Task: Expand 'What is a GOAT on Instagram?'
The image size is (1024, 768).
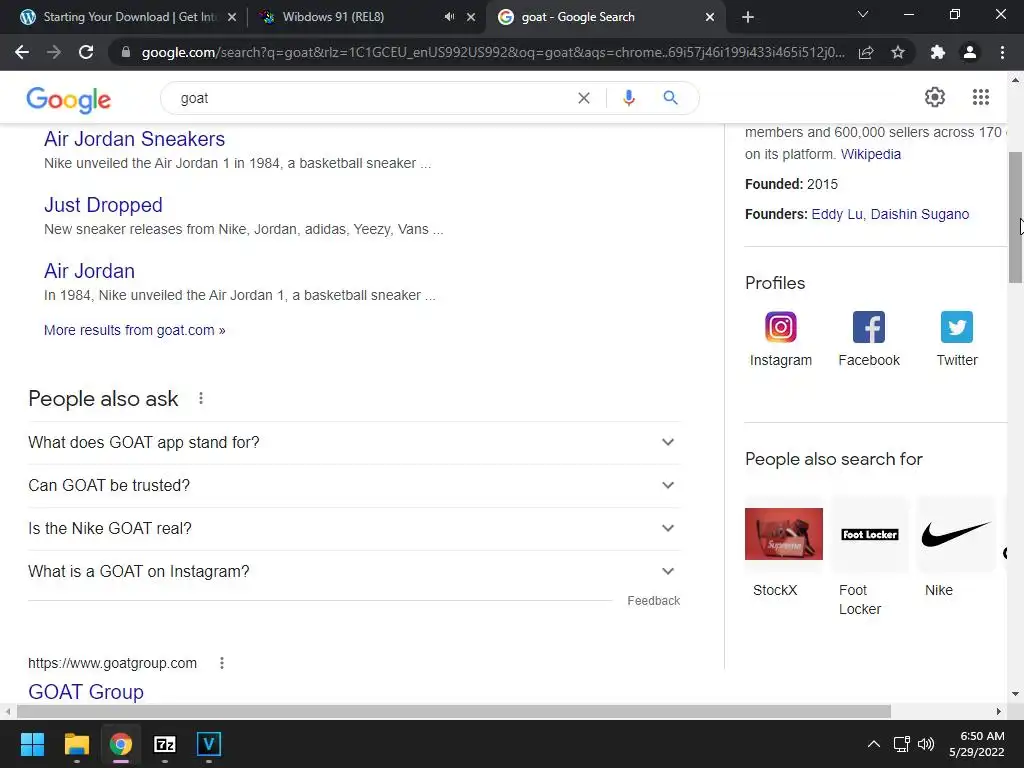Action: click(x=354, y=571)
